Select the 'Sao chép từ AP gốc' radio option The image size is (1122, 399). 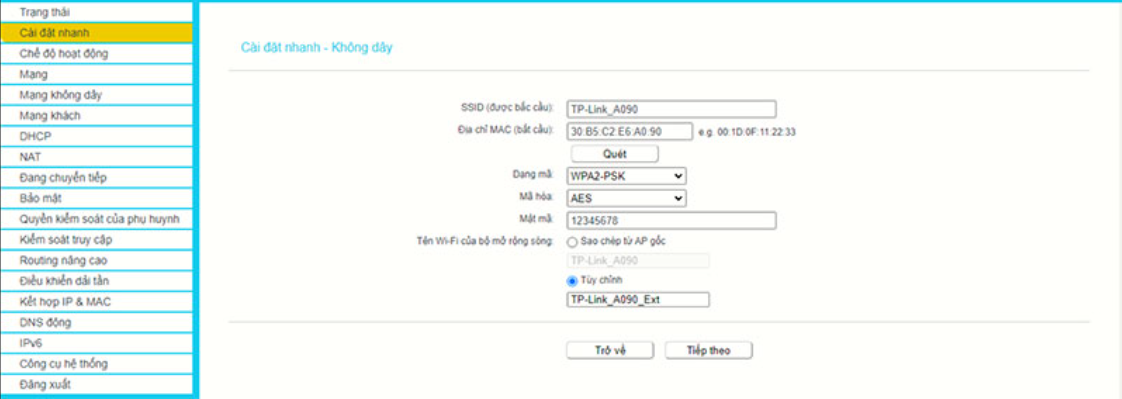pos(572,242)
